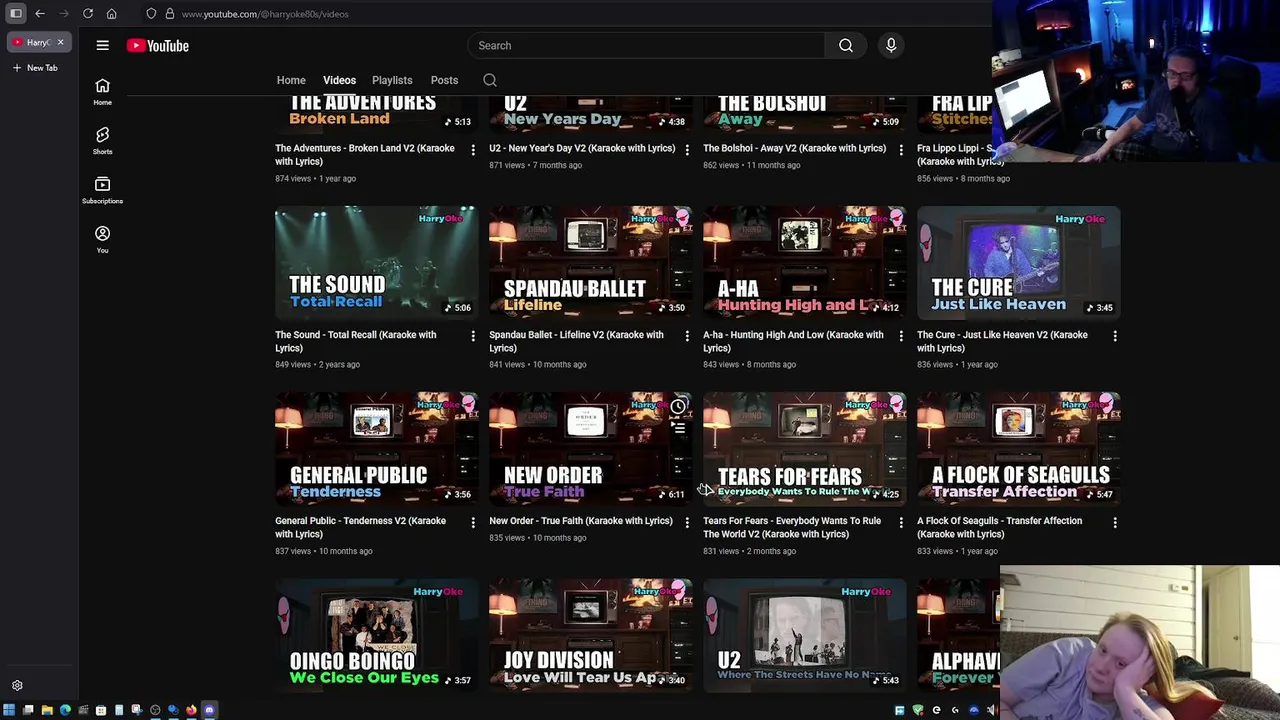1280x720 pixels.
Task: Open options for A Flock Of Seagulls video
Action: click(x=1115, y=522)
